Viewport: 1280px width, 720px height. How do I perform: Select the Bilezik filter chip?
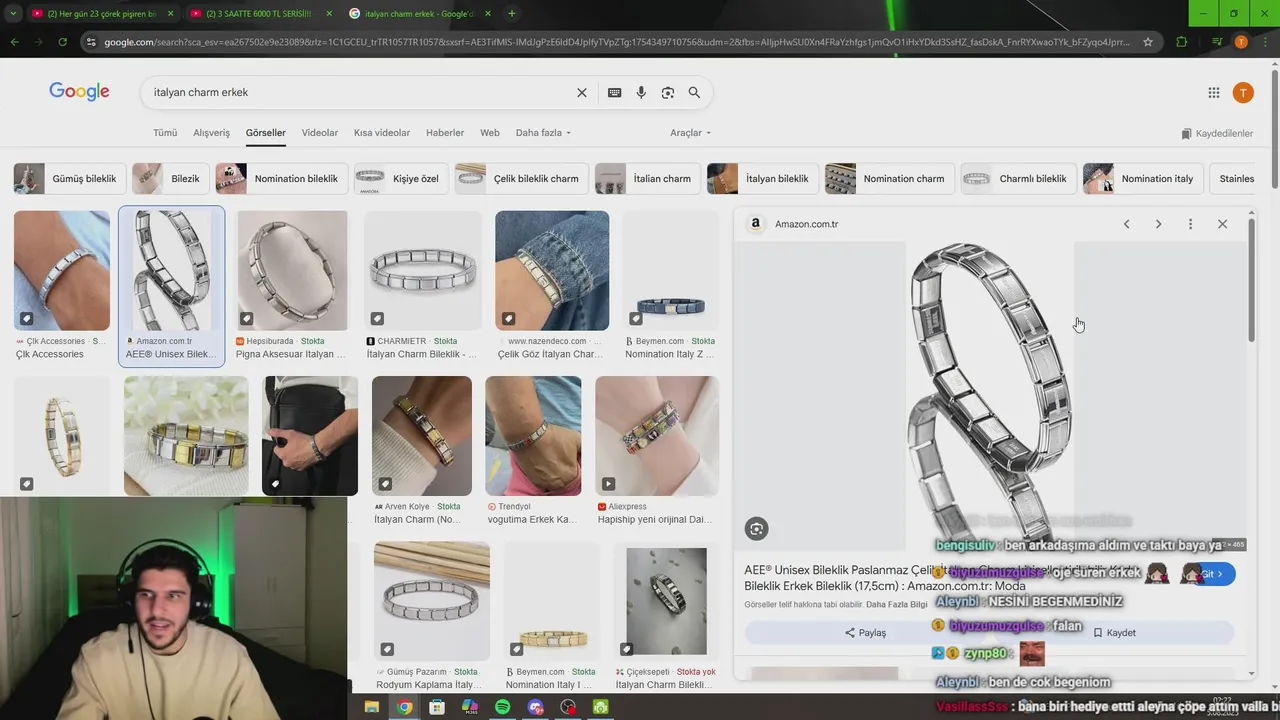point(171,179)
